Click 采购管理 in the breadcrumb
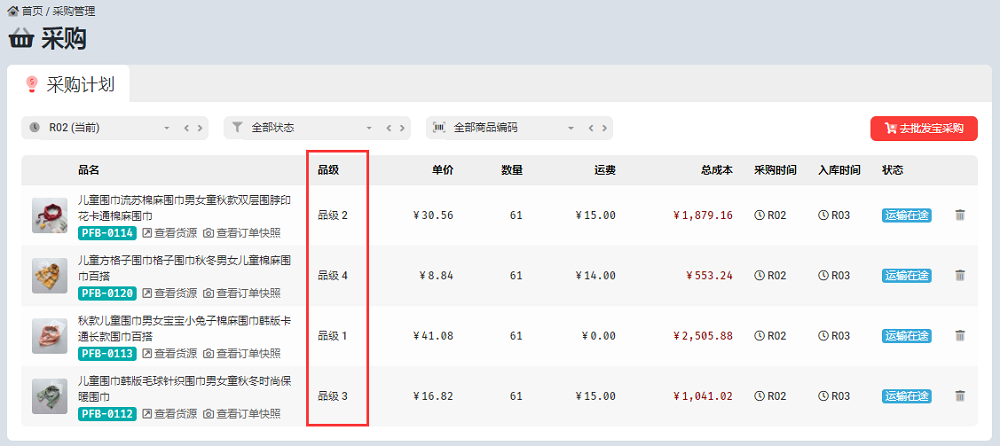Screen dimensions: 1000x446 click(74, 11)
